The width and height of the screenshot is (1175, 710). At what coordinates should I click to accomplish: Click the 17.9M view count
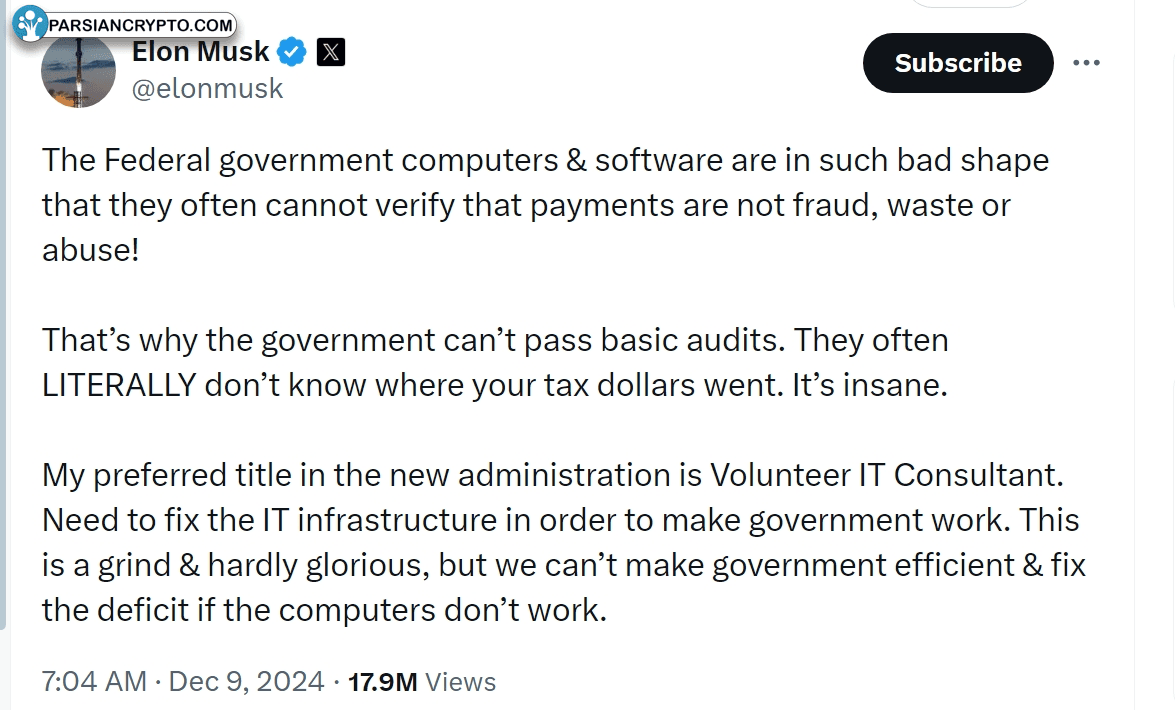pyautogui.click(x=382, y=682)
